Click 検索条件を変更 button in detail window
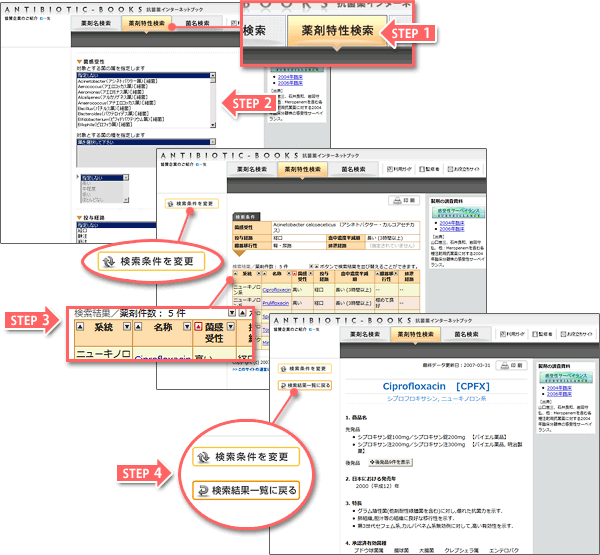Screen dimensions: 600x555 point(305,369)
